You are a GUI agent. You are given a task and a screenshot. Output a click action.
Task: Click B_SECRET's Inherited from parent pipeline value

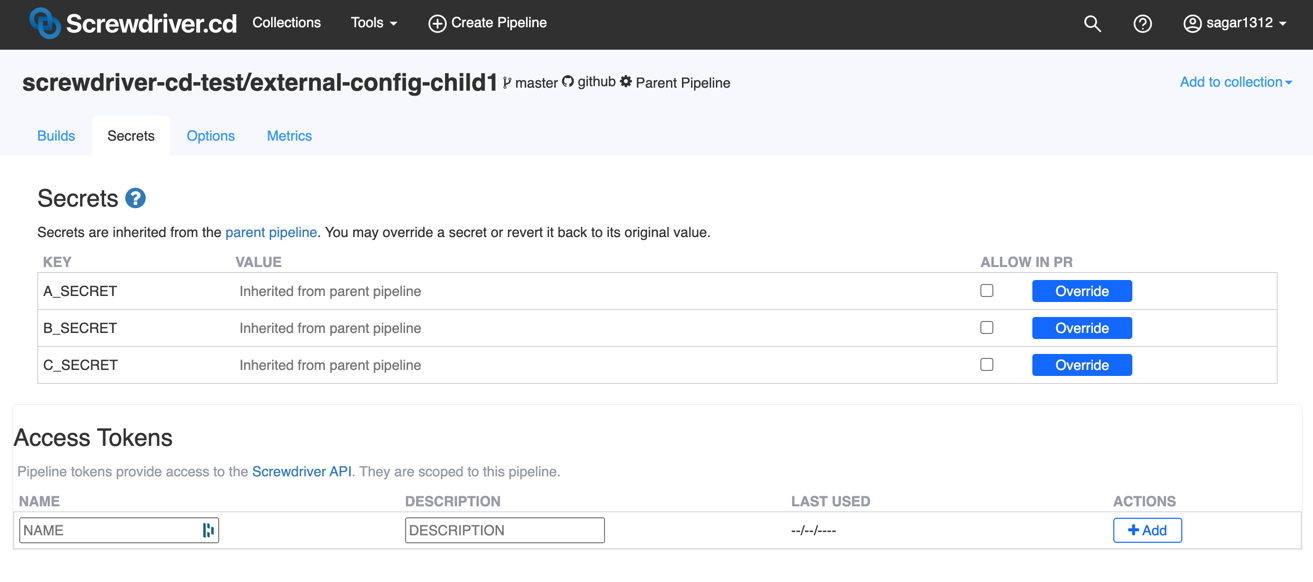click(330, 328)
